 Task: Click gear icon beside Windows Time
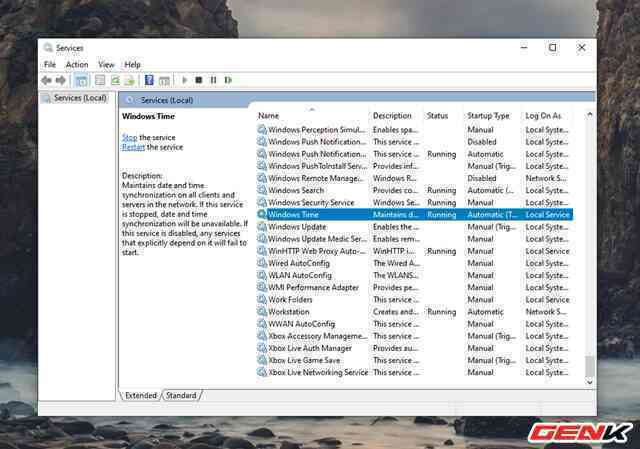262,214
